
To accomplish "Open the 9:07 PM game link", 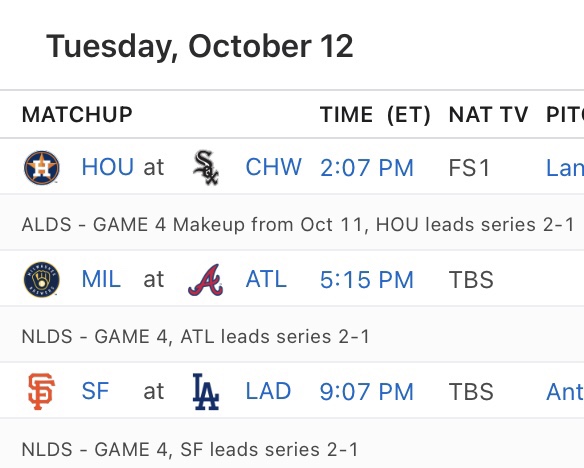I will [x=367, y=392].
